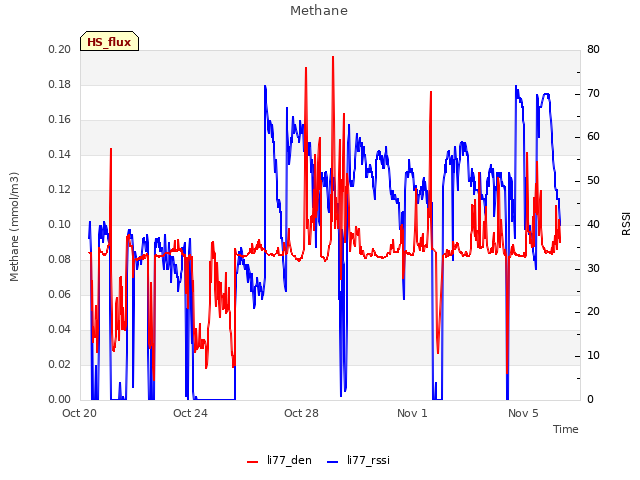Click the 0.18 left axis value
The image size is (640, 480).
pos(59,84)
